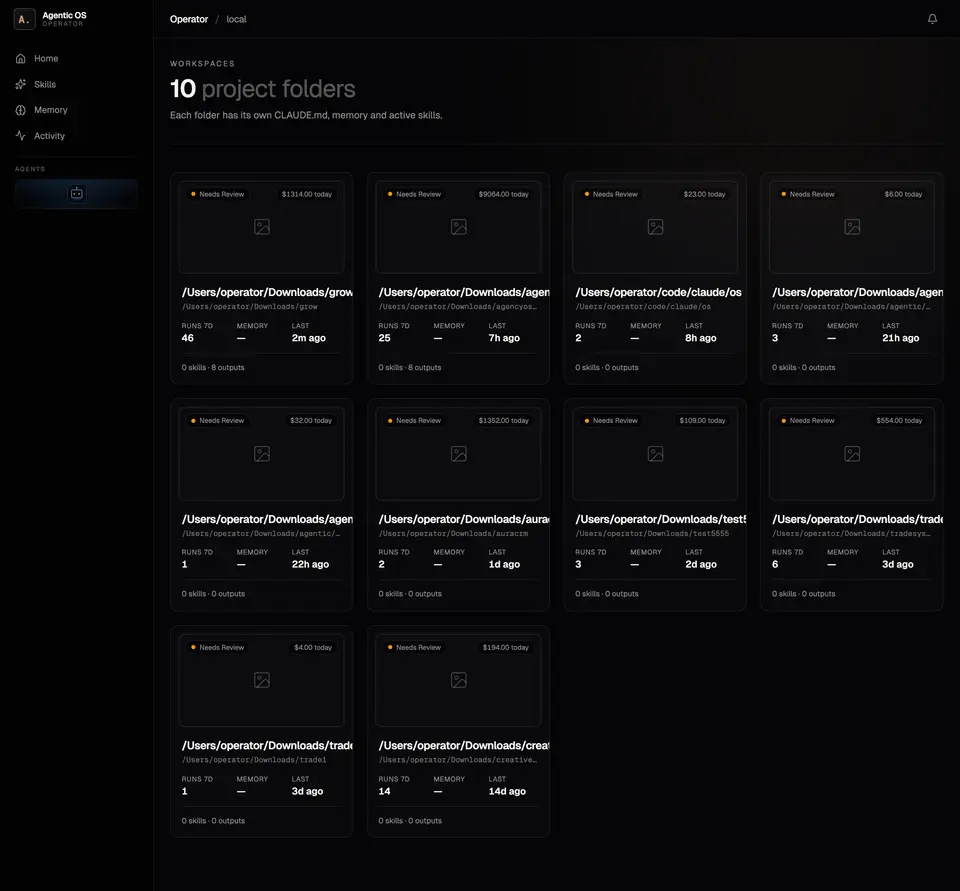The width and height of the screenshot is (960, 891).
Task: Open the Downloads/aura folder title
Action: [x=463, y=519]
